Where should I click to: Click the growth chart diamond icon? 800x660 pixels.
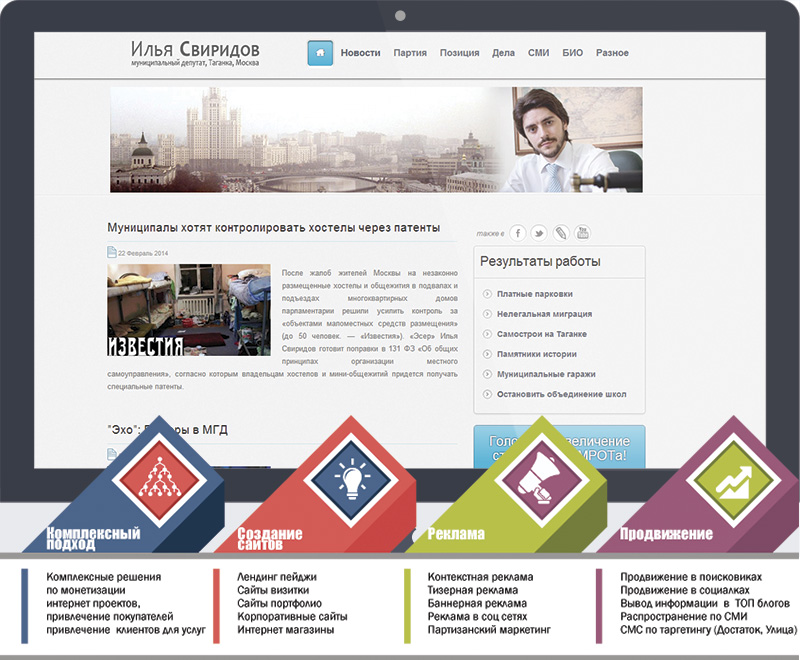pos(733,480)
